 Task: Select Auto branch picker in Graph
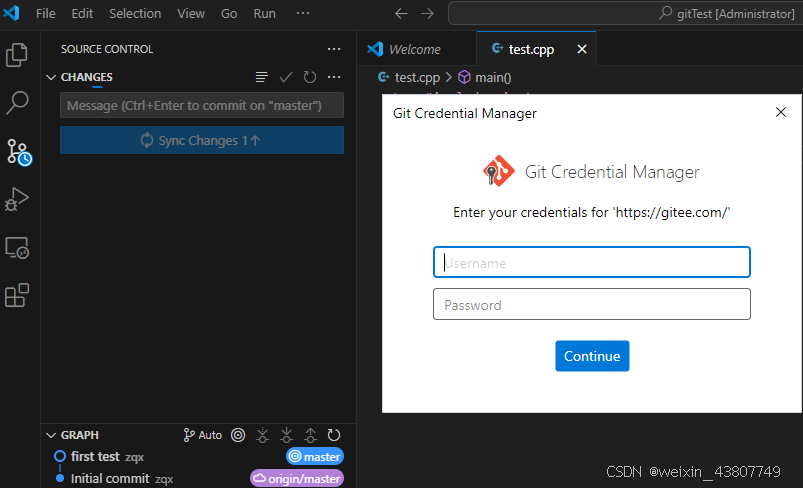pos(203,435)
